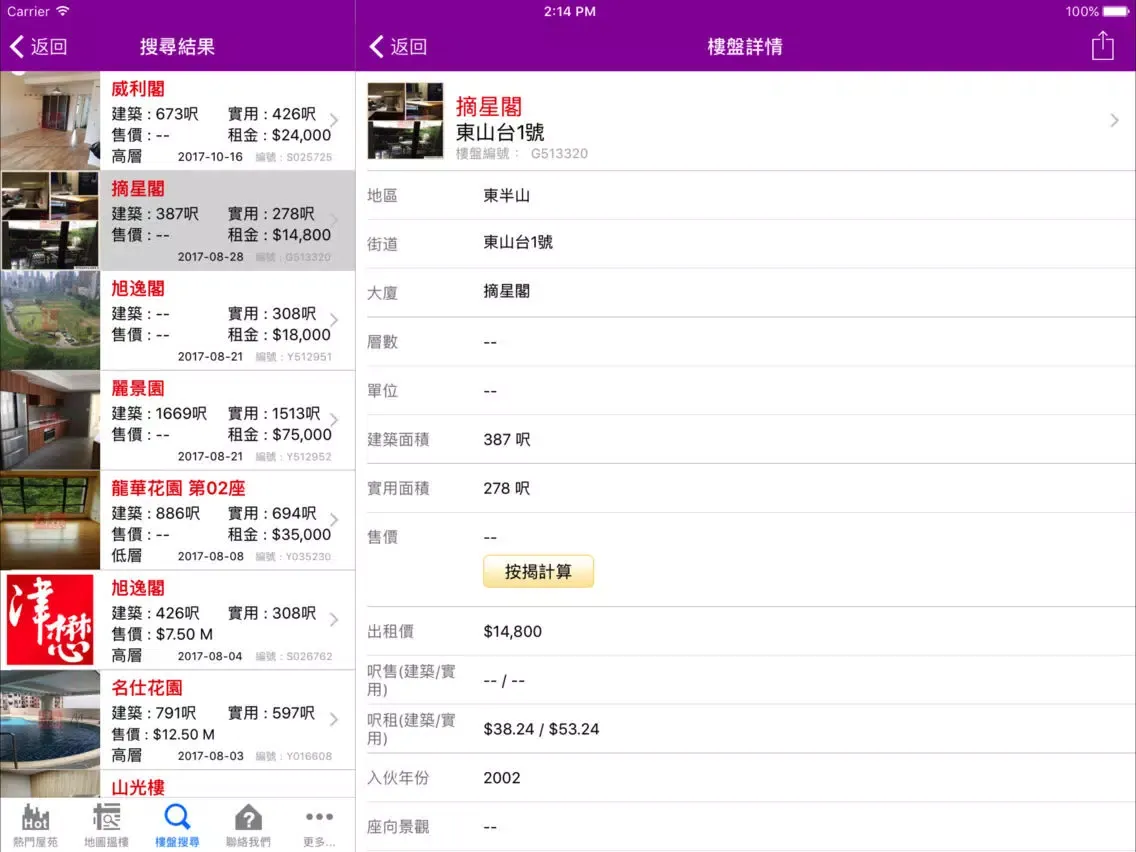
Task: Tap the 摘星閣 photo thumbnail in detail header
Action: click(x=405, y=121)
